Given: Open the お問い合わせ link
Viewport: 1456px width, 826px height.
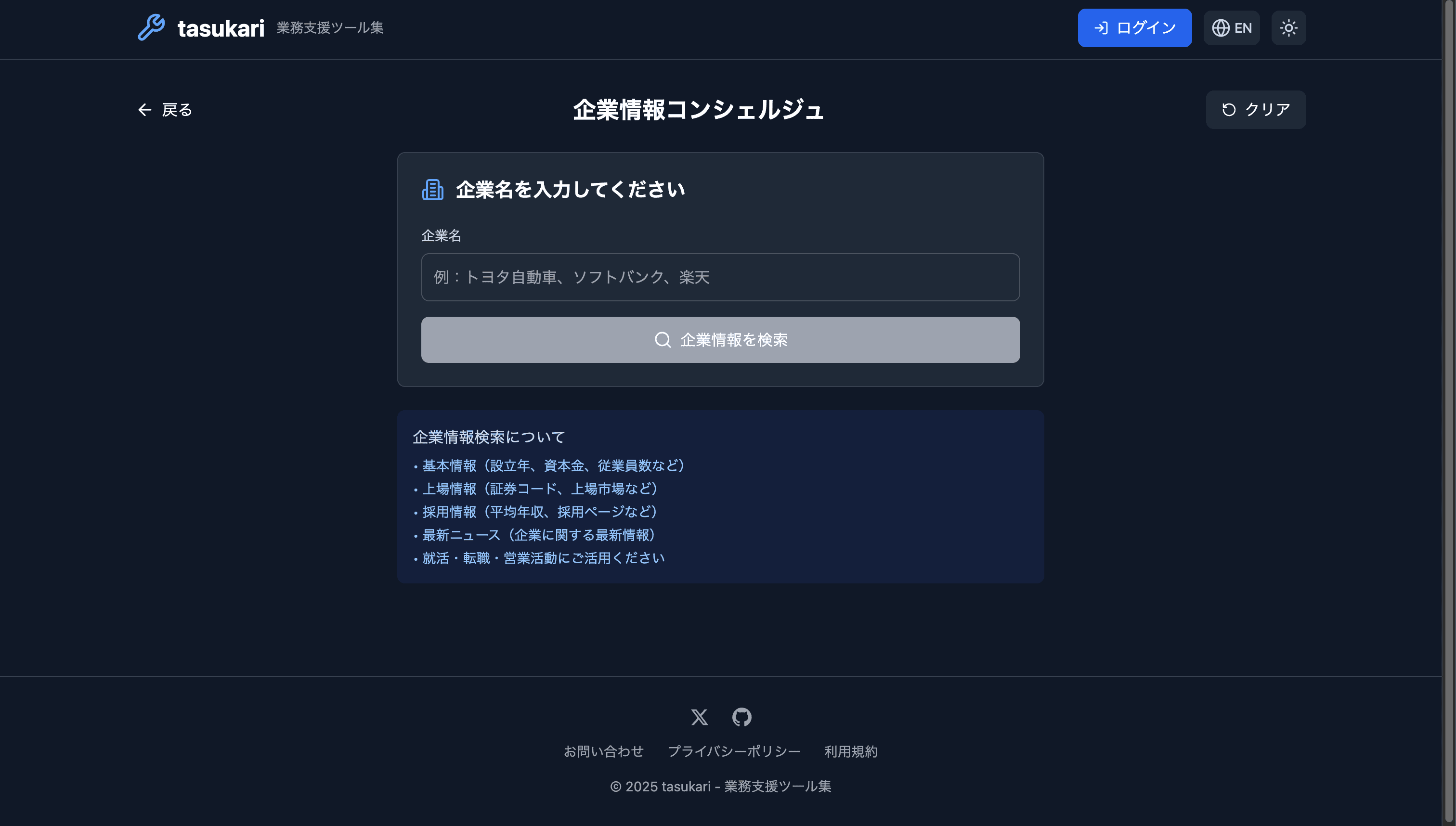Looking at the screenshot, I should click(604, 751).
